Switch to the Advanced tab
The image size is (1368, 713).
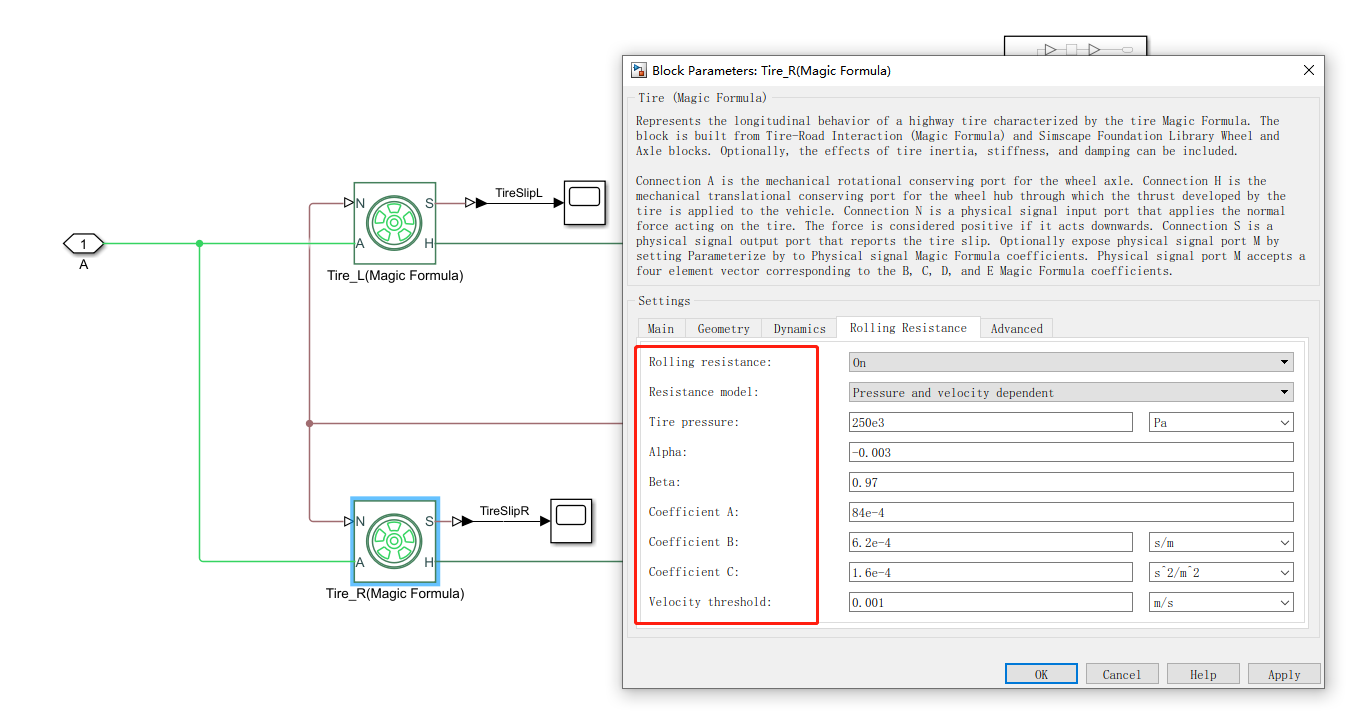[1016, 328]
